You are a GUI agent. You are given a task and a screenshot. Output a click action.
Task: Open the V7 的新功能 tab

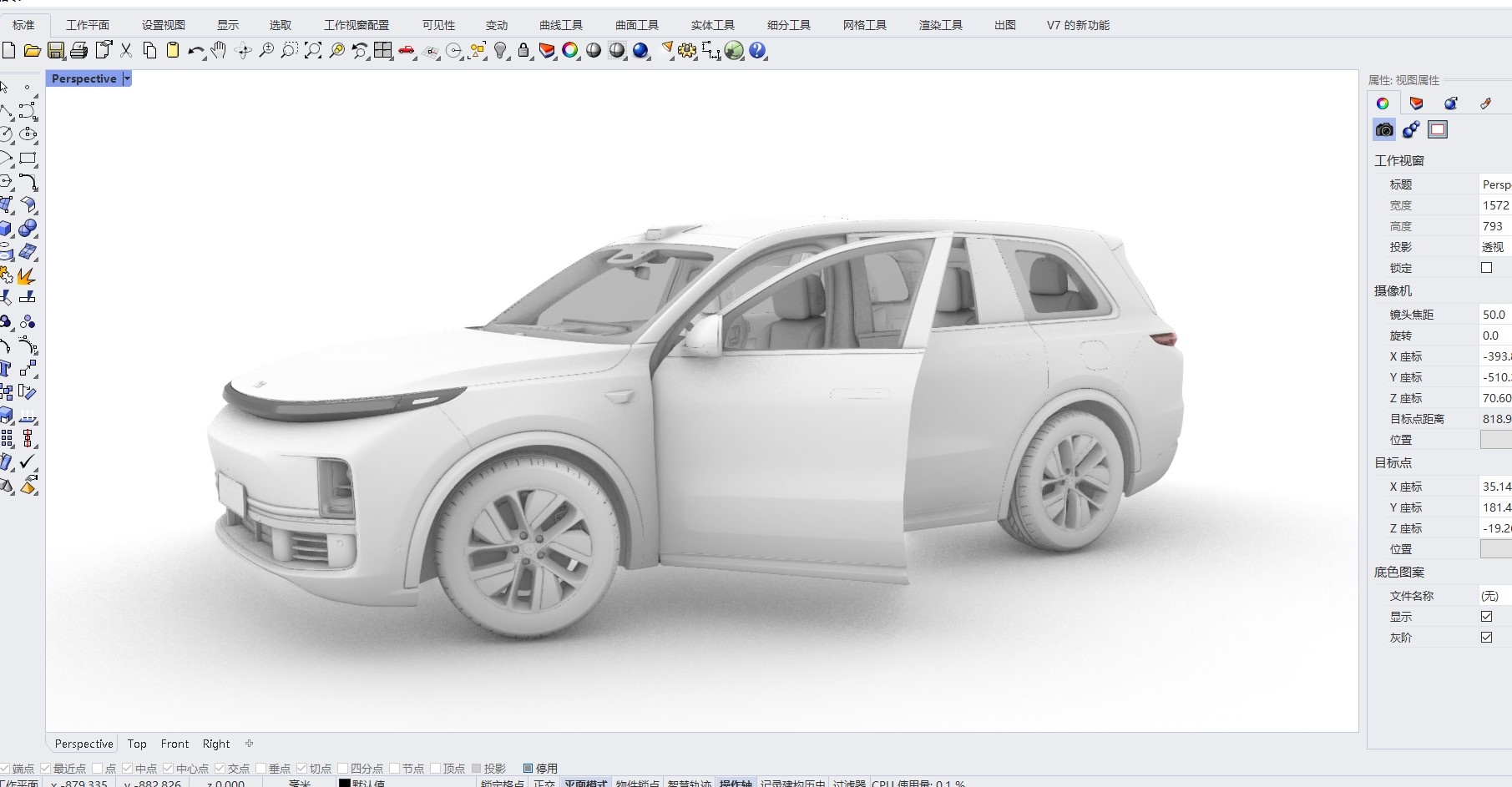(x=1078, y=25)
